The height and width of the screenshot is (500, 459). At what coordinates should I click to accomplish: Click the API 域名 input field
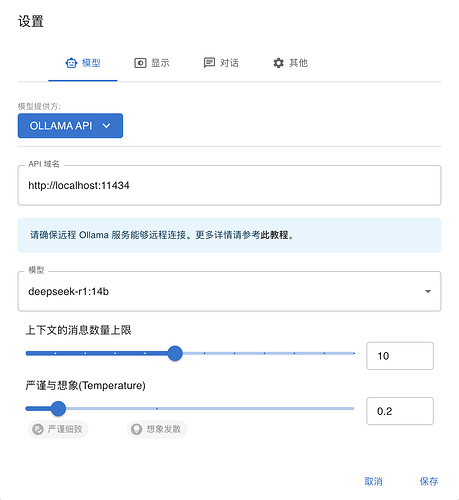pos(229,185)
